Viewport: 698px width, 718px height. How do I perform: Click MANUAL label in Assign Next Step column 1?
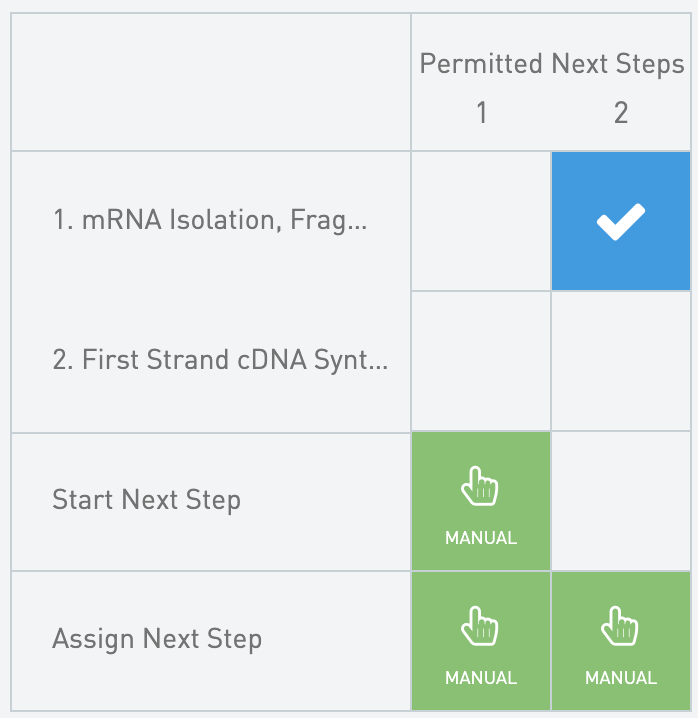(481, 678)
